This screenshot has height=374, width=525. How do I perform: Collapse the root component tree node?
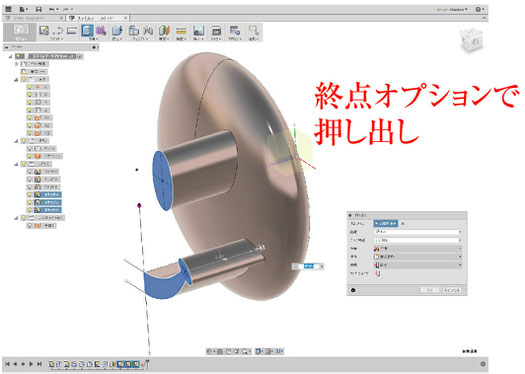10,56
